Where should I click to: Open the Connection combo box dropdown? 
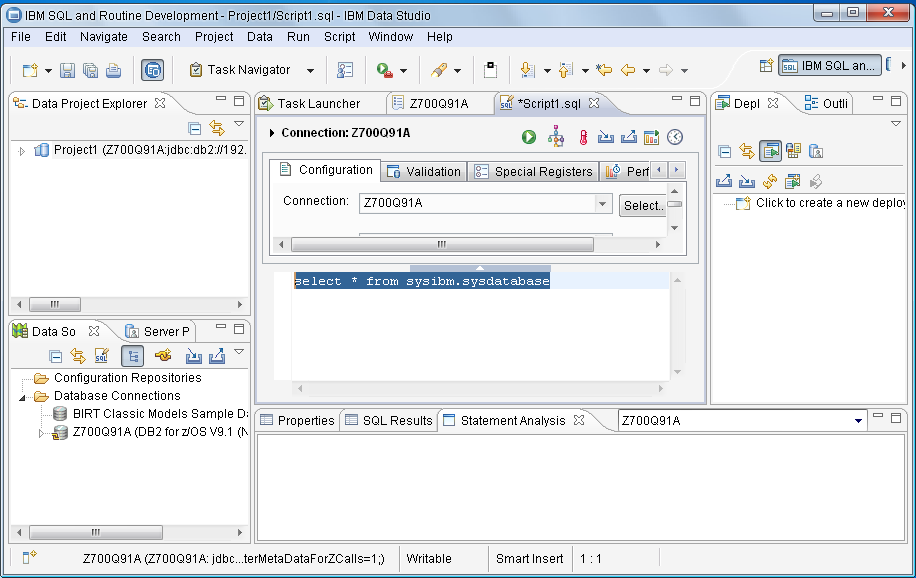[603, 204]
